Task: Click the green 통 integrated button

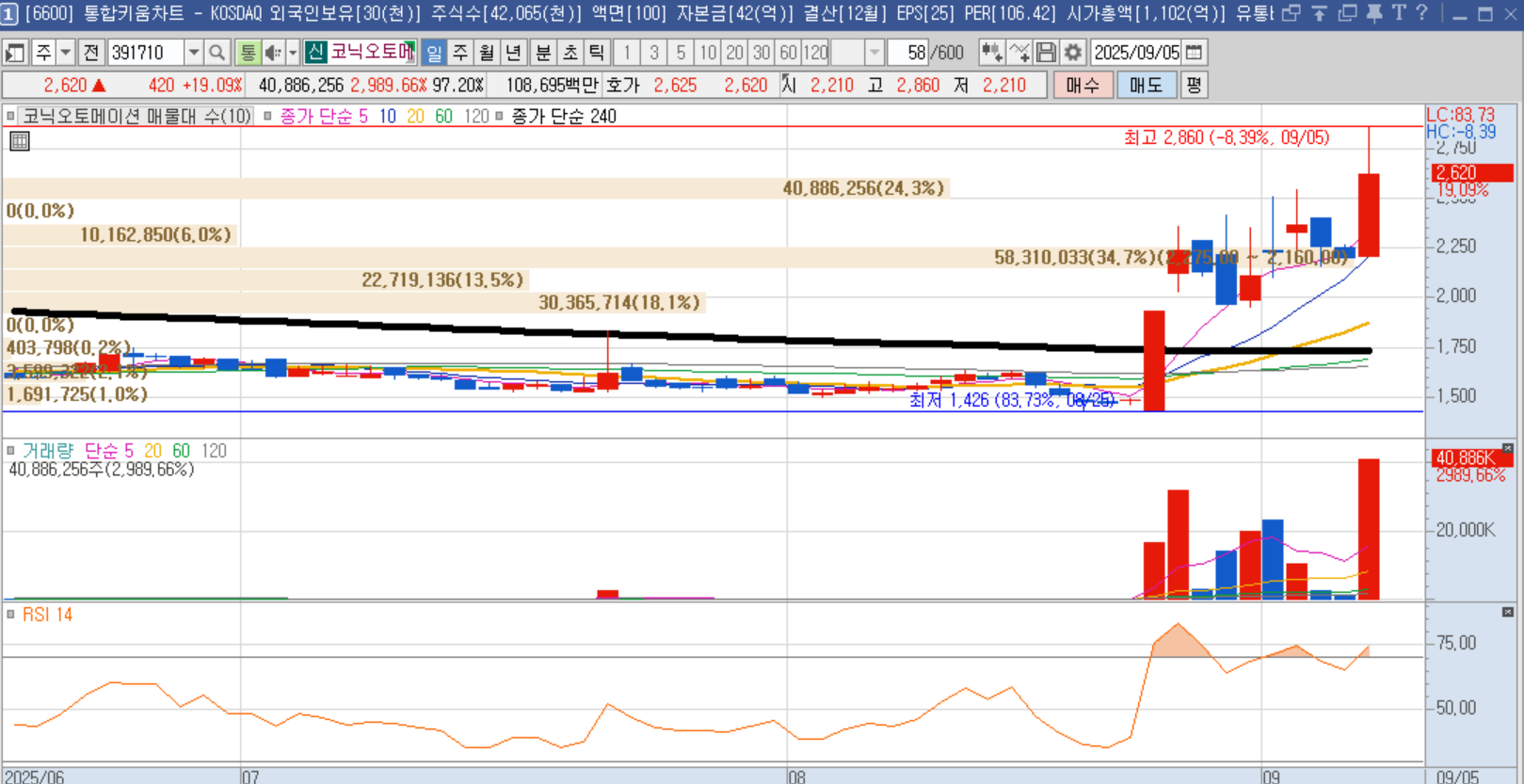Action: pos(248,53)
